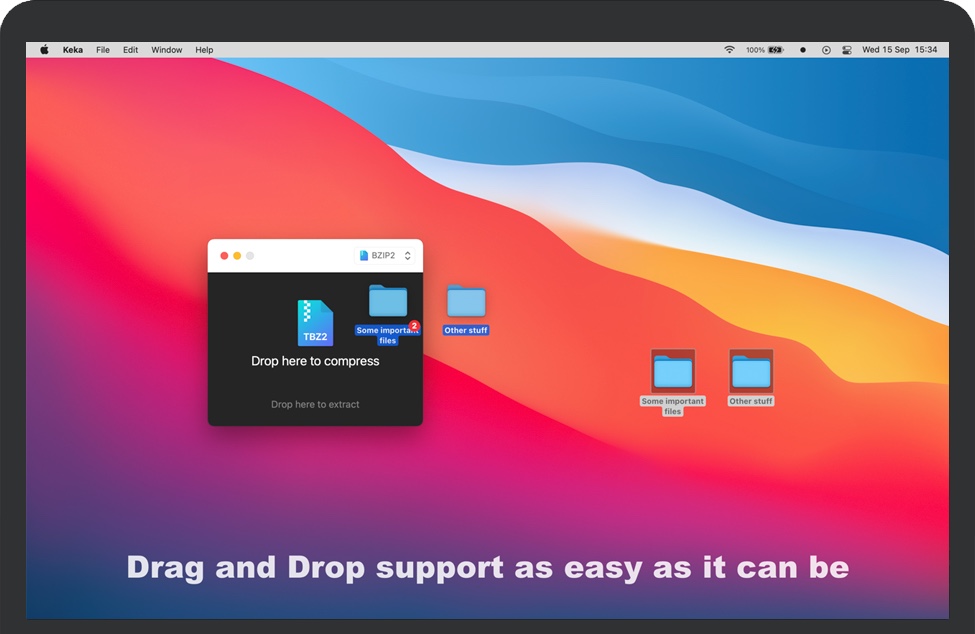Select the dimmed "Other stuff" desktop folder
This screenshot has width=975, height=634.
click(751, 372)
